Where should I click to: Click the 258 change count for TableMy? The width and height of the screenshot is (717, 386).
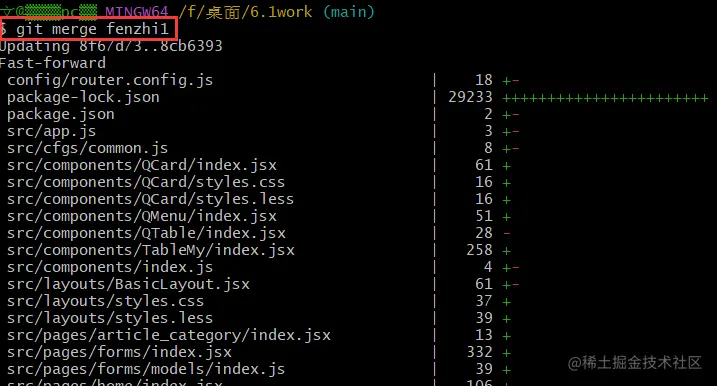pyautogui.click(x=479, y=250)
